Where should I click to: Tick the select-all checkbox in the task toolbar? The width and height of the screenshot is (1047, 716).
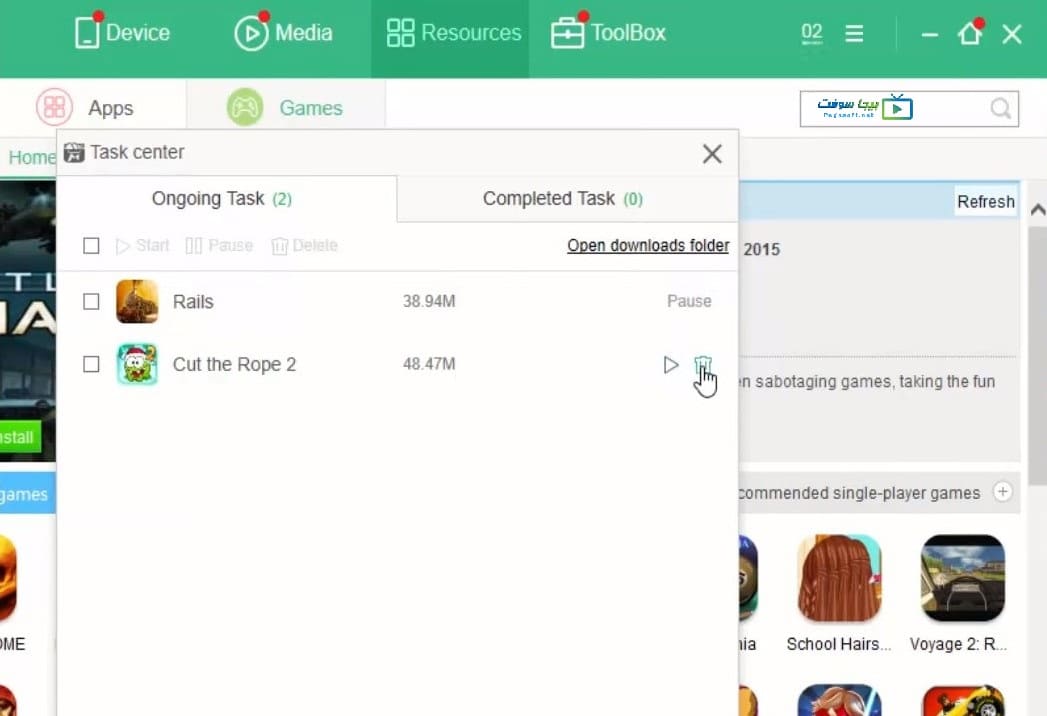tap(91, 246)
